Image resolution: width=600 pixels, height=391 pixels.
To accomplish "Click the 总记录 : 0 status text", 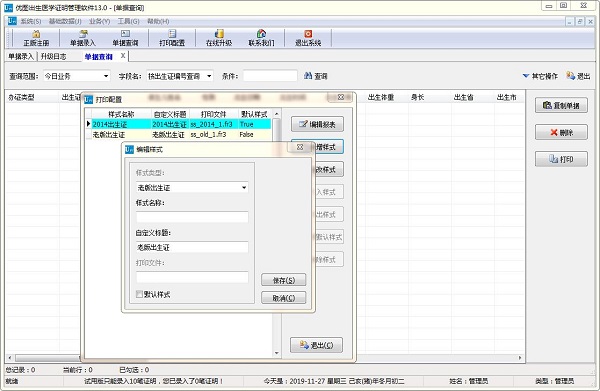I will (x=21, y=370).
